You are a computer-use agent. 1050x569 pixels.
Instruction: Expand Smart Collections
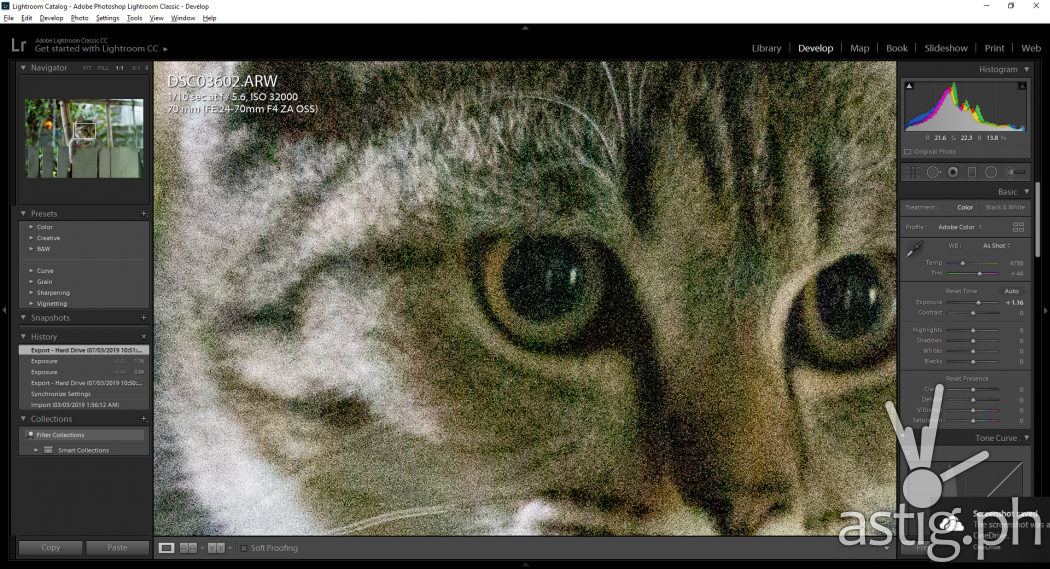click(36, 450)
